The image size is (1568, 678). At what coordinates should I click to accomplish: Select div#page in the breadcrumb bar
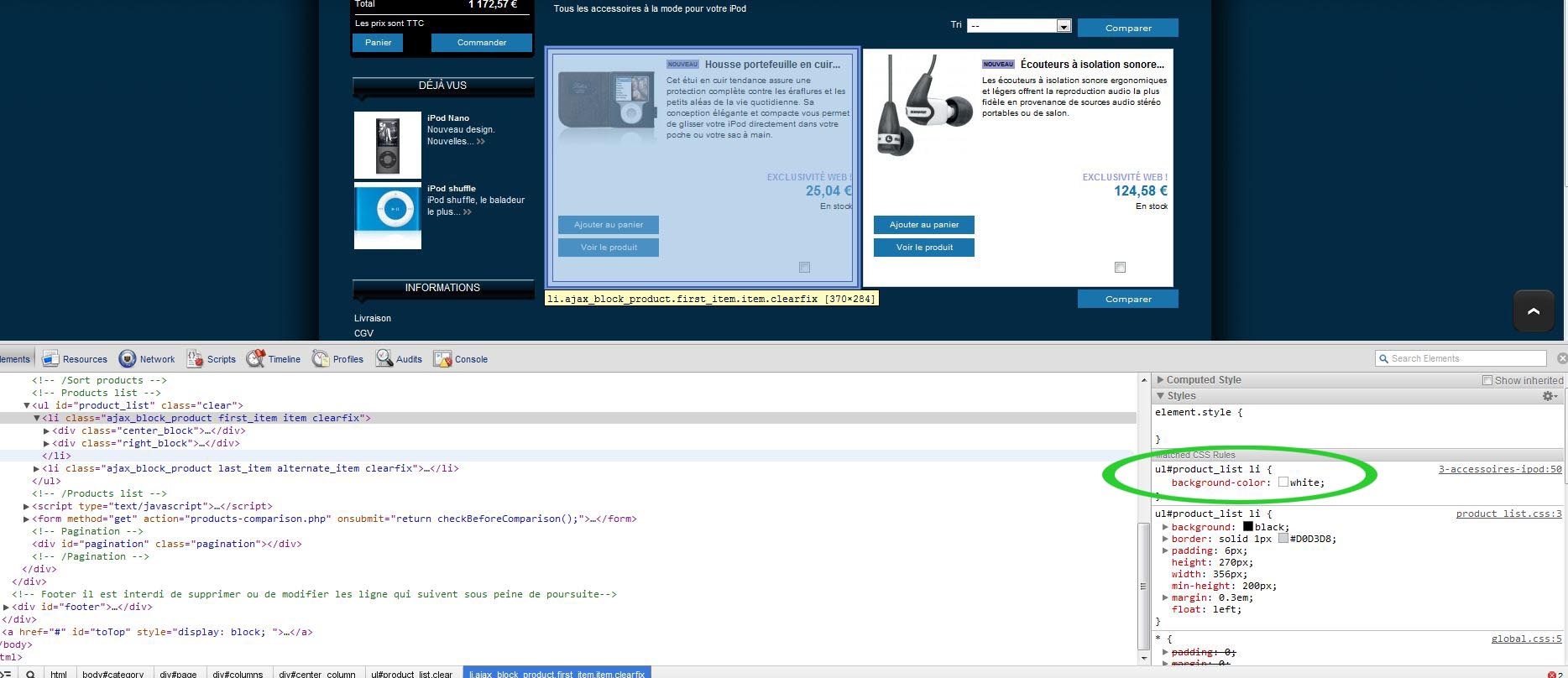coord(178,674)
